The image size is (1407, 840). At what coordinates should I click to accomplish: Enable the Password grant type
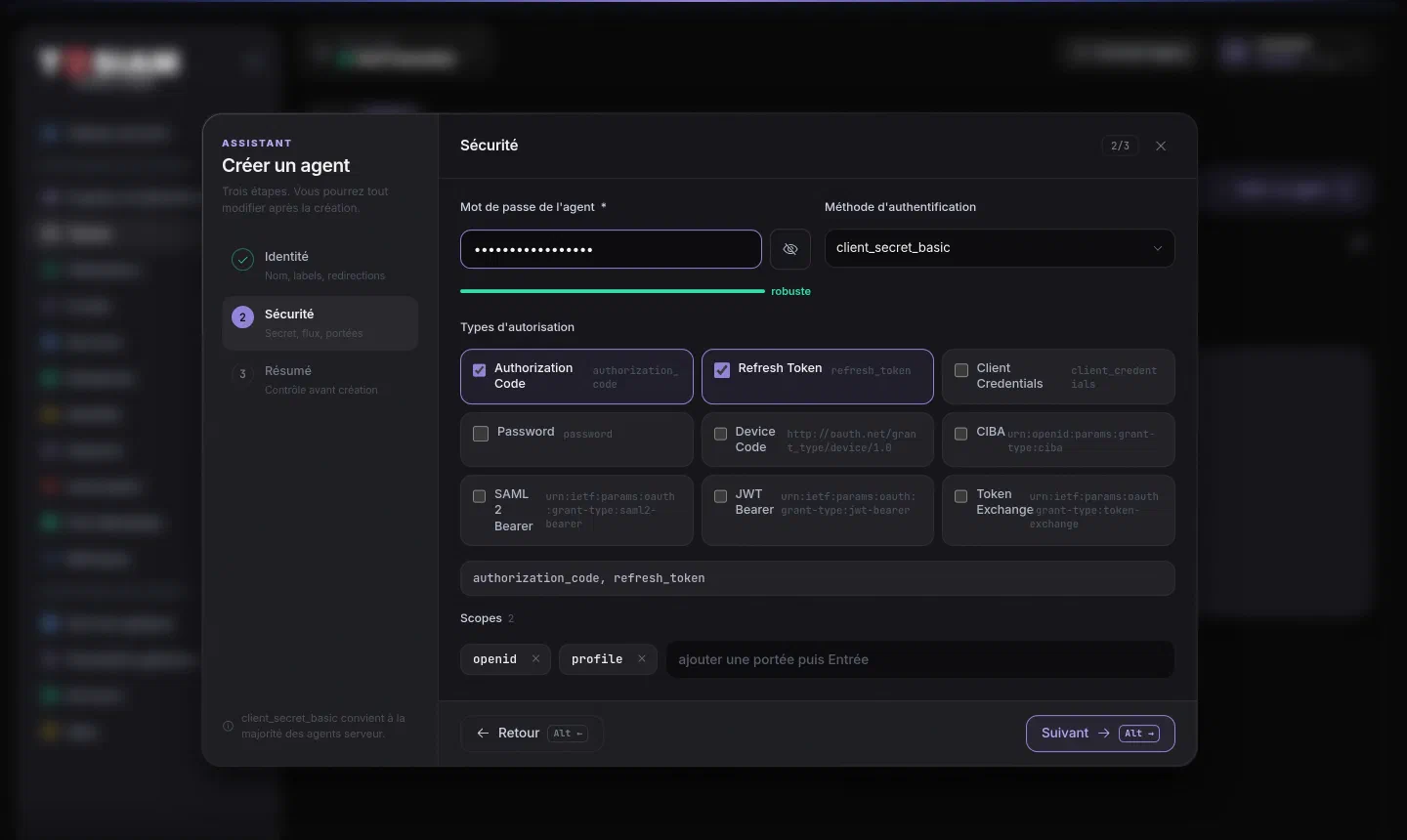click(x=481, y=434)
